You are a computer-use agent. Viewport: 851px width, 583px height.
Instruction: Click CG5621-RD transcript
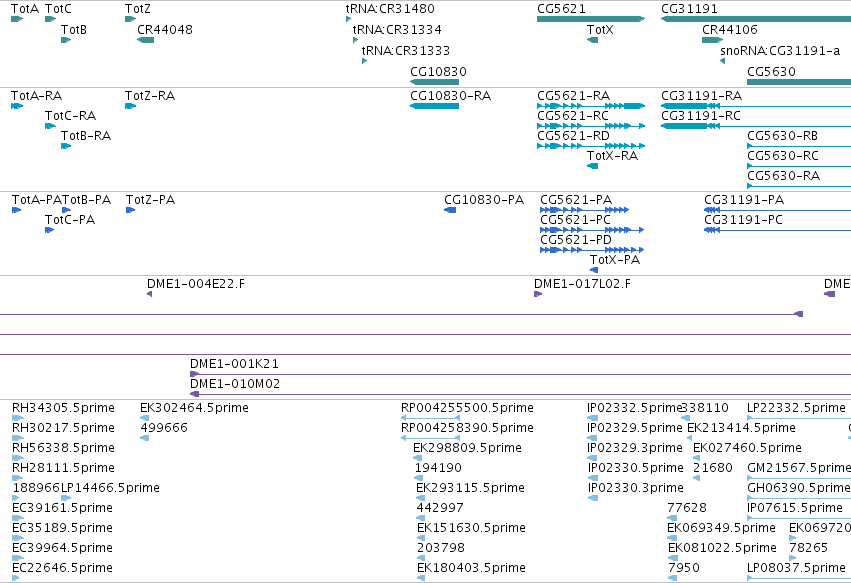tap(591, 146)
